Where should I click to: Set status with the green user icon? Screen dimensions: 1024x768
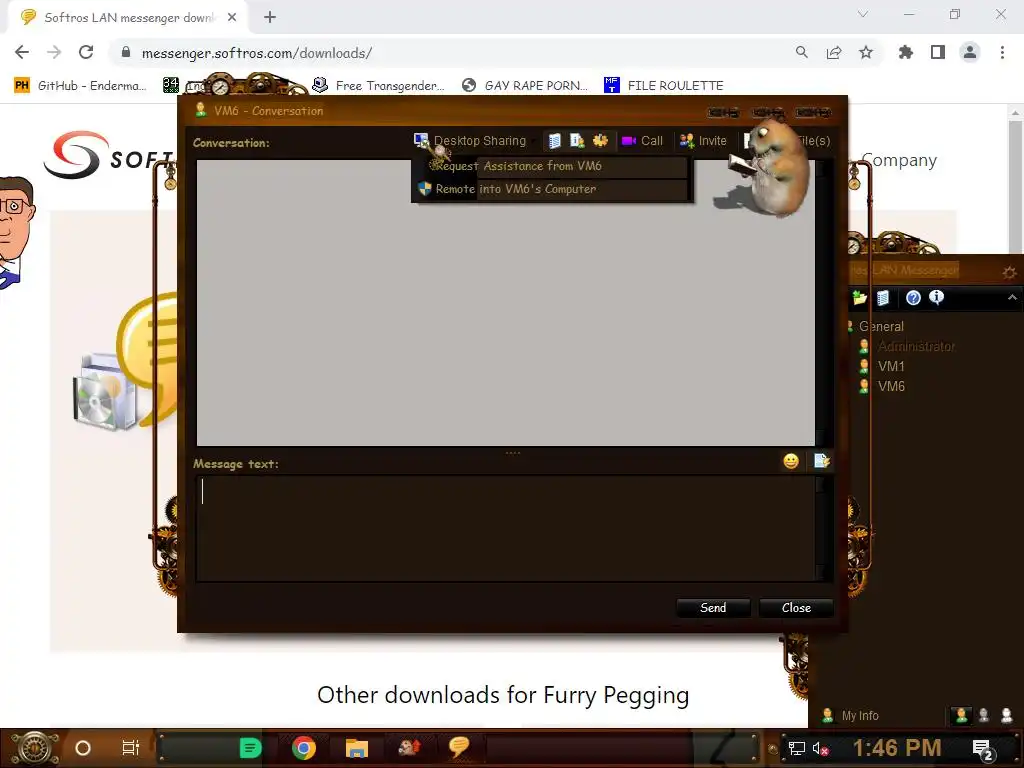(961, 716)
